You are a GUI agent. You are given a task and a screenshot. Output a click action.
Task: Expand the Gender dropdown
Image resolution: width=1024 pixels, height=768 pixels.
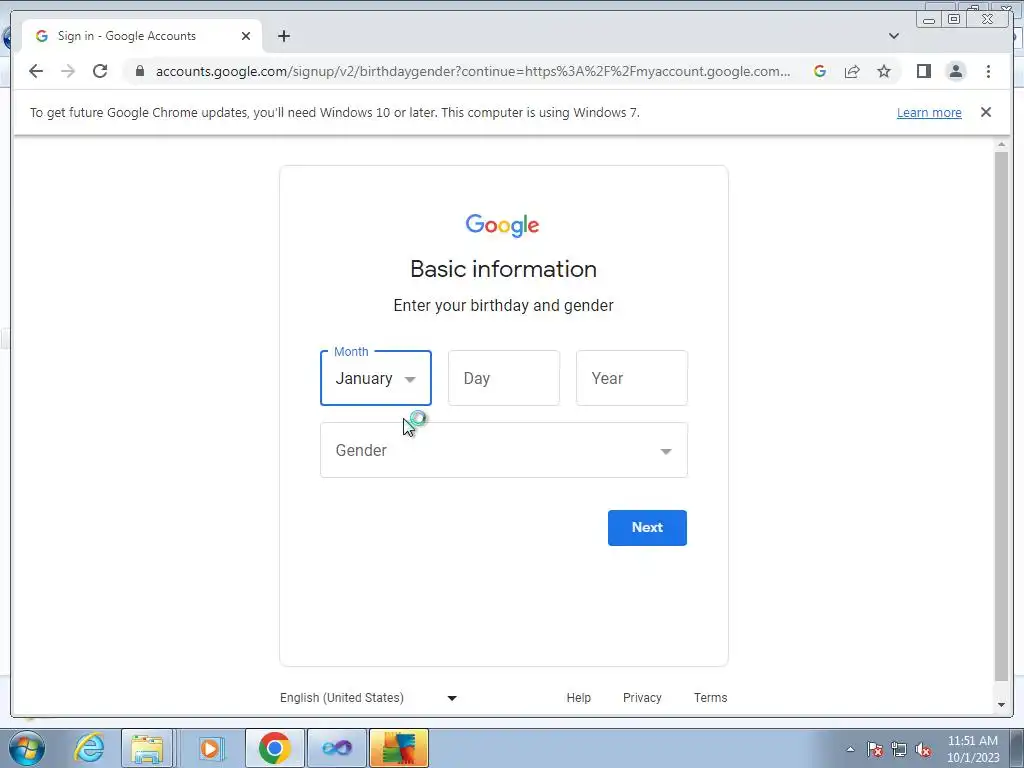(x=504, y=450)
